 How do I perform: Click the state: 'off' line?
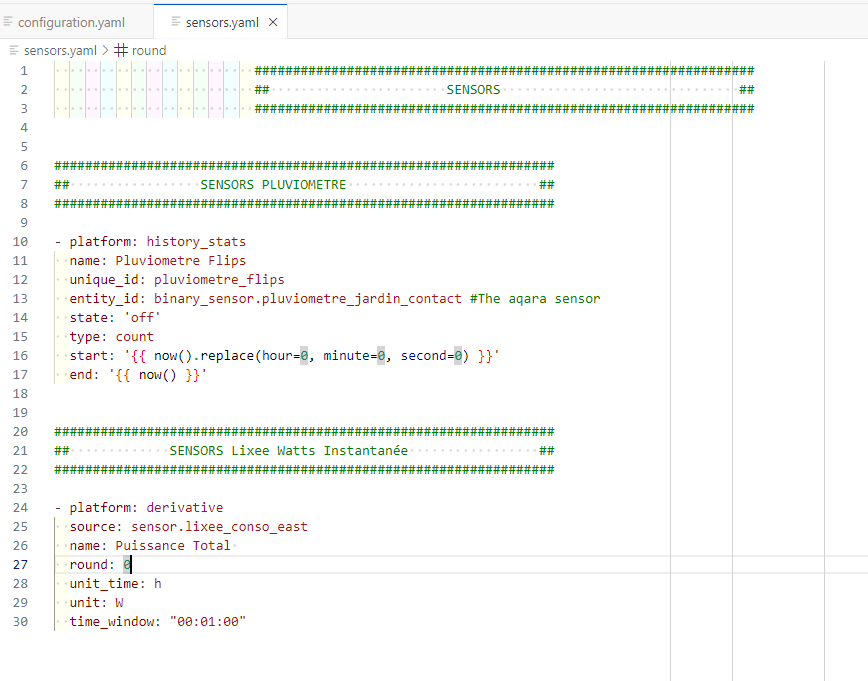point(115,318)
